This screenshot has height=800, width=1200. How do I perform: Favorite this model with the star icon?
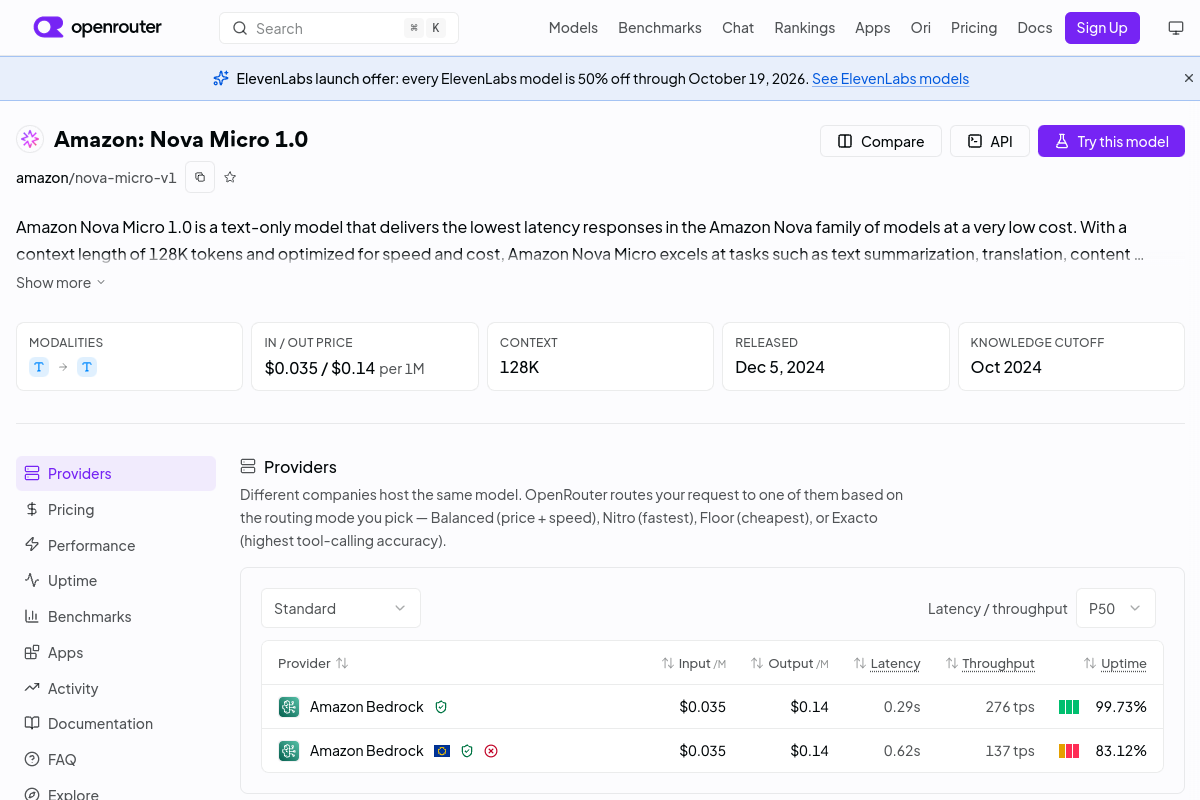click(x=230, y=177)
